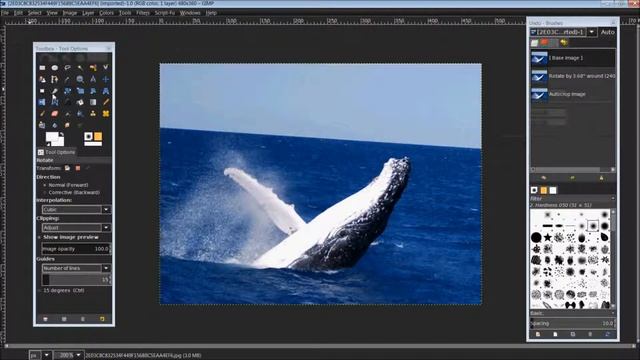This screenshot has width=640, height=360.
Task: Select the Rotate tool
Action: tap(67, 91)
